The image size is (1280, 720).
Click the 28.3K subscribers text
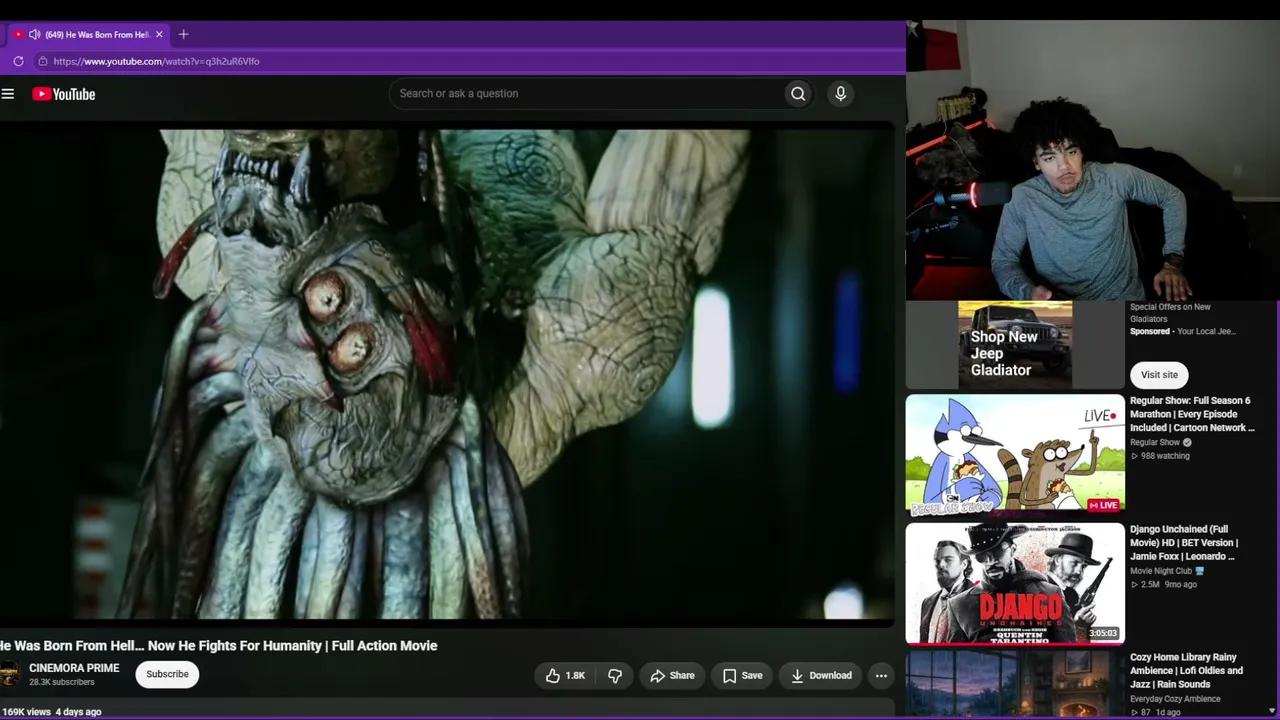coord(62,683)
